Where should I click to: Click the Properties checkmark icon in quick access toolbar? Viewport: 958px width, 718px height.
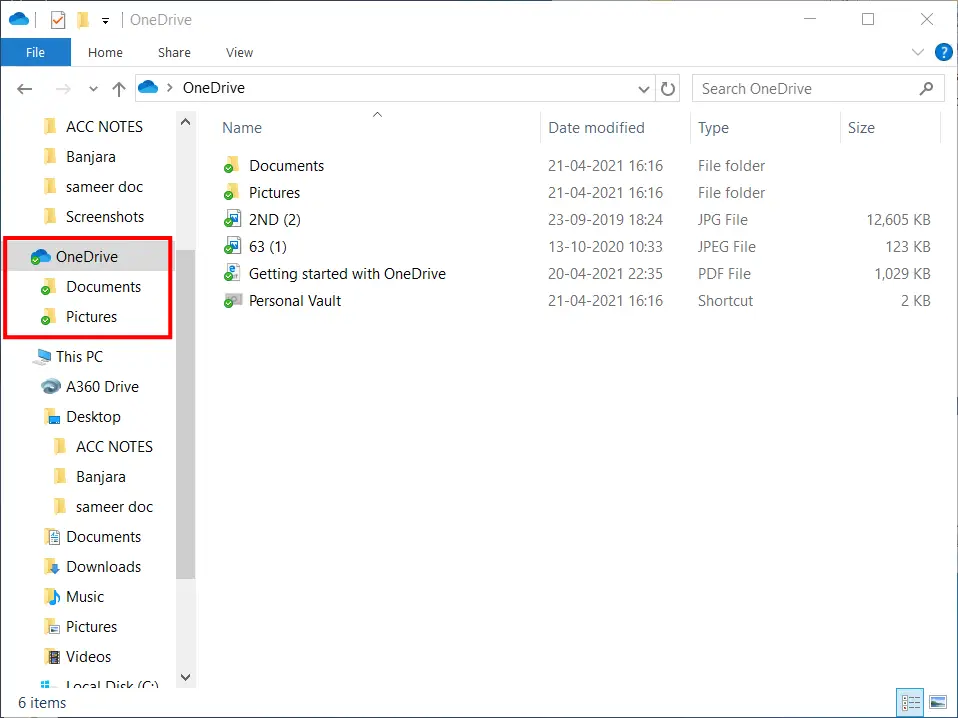58,20
